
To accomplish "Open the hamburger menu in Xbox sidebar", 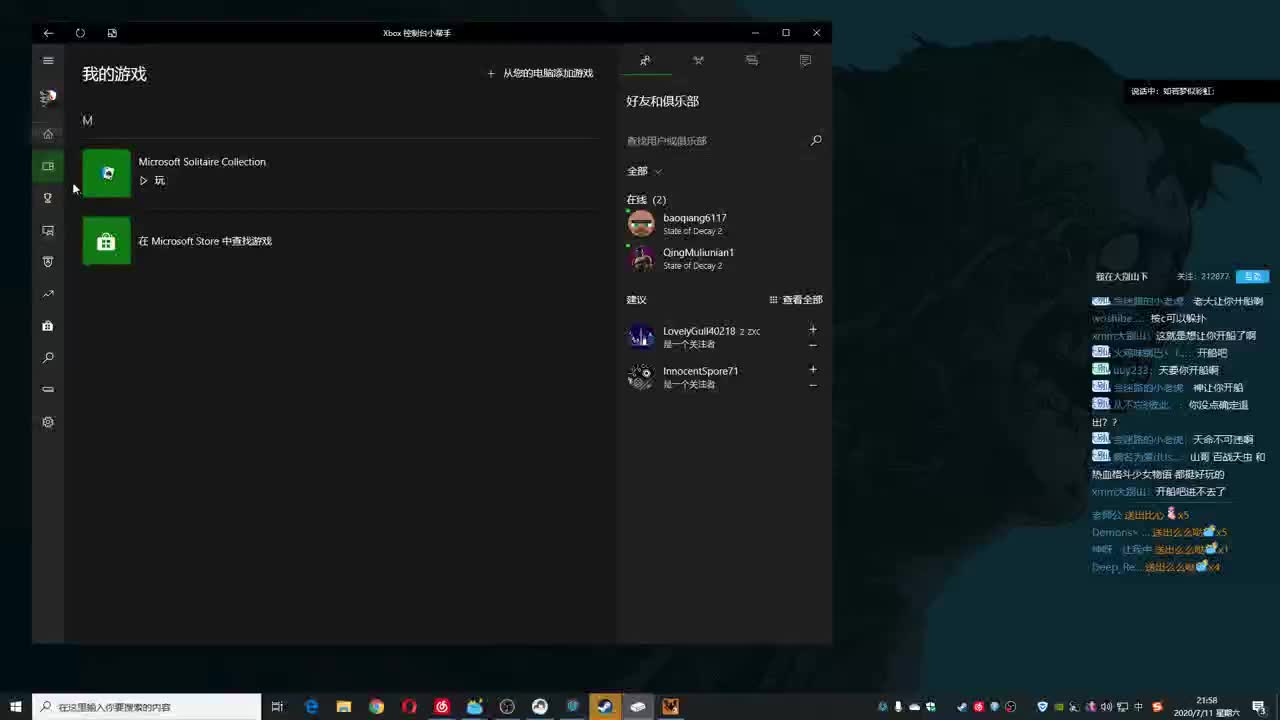I will (x=48, y=61).
